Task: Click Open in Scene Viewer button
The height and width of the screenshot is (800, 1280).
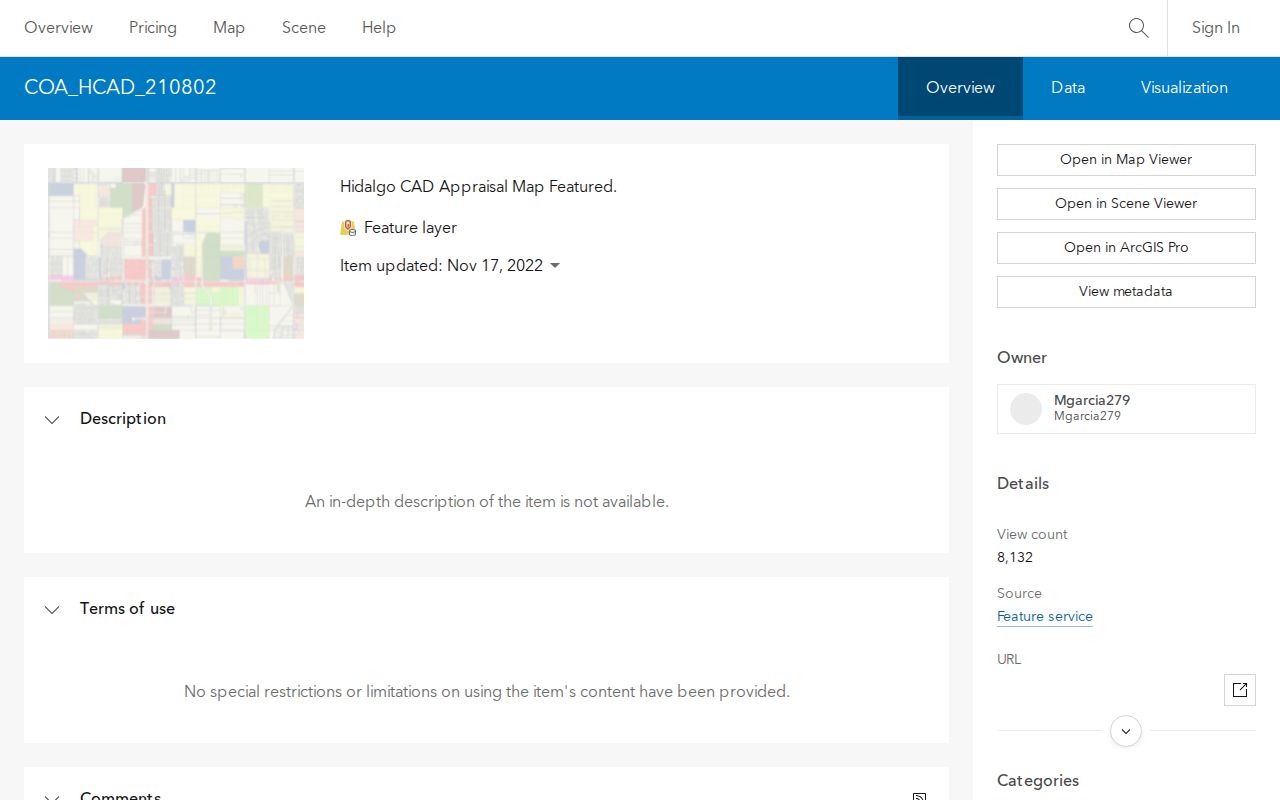Action: tap(1126, 204)
